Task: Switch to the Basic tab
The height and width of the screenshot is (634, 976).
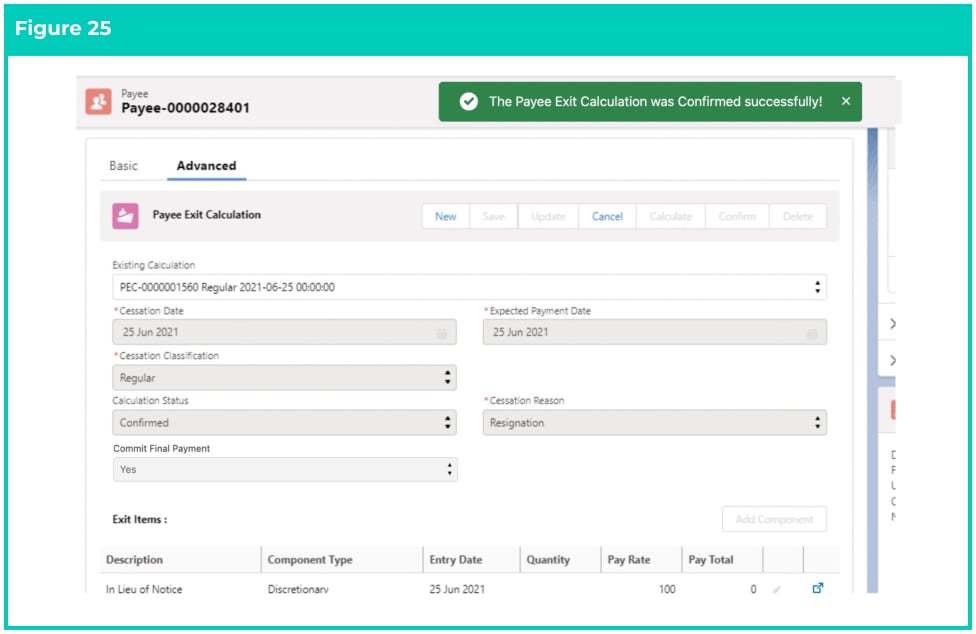Action: (x=123, y=165)
